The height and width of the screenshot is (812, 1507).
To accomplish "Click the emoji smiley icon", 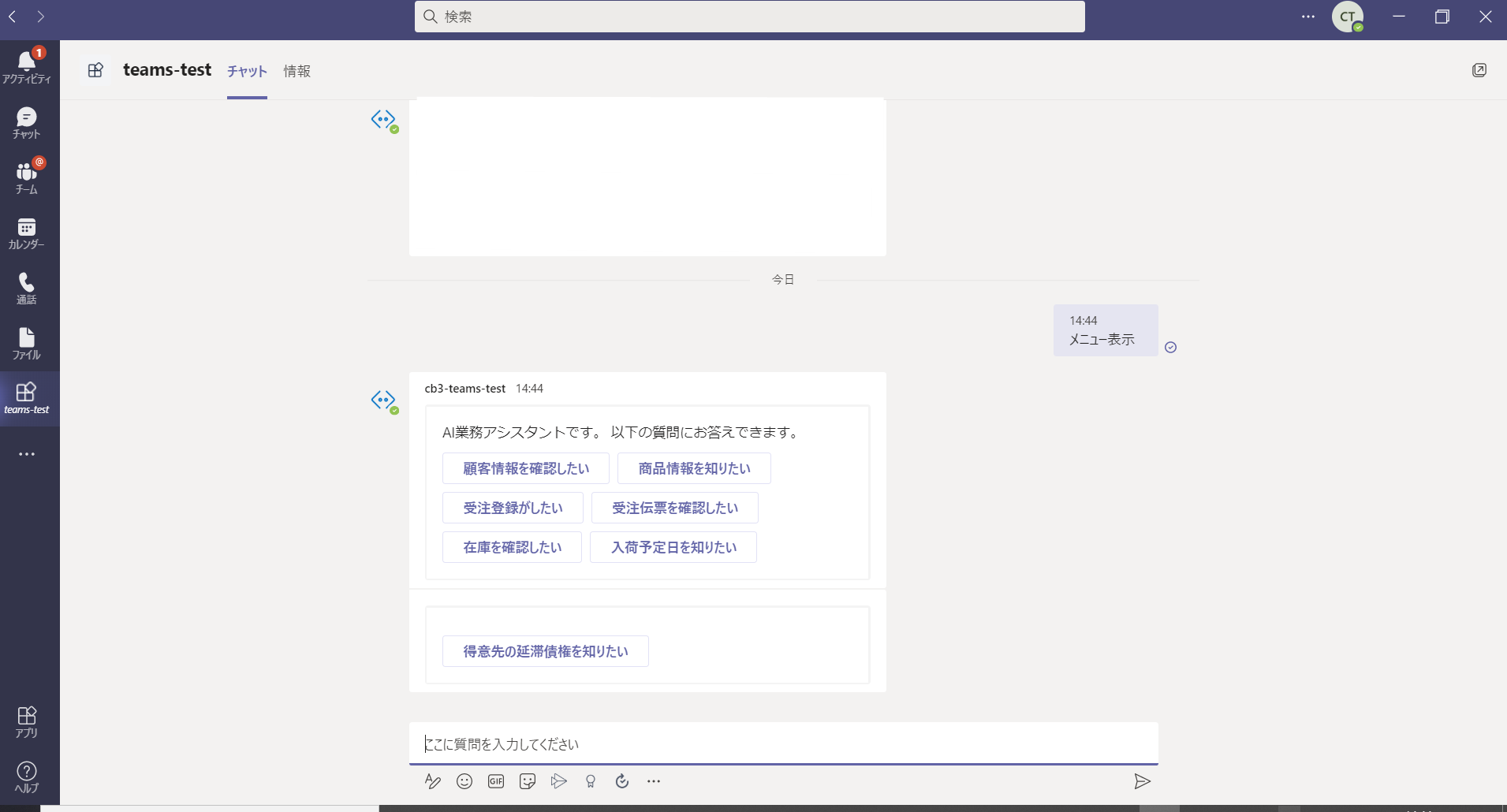I will coord(464,781).
